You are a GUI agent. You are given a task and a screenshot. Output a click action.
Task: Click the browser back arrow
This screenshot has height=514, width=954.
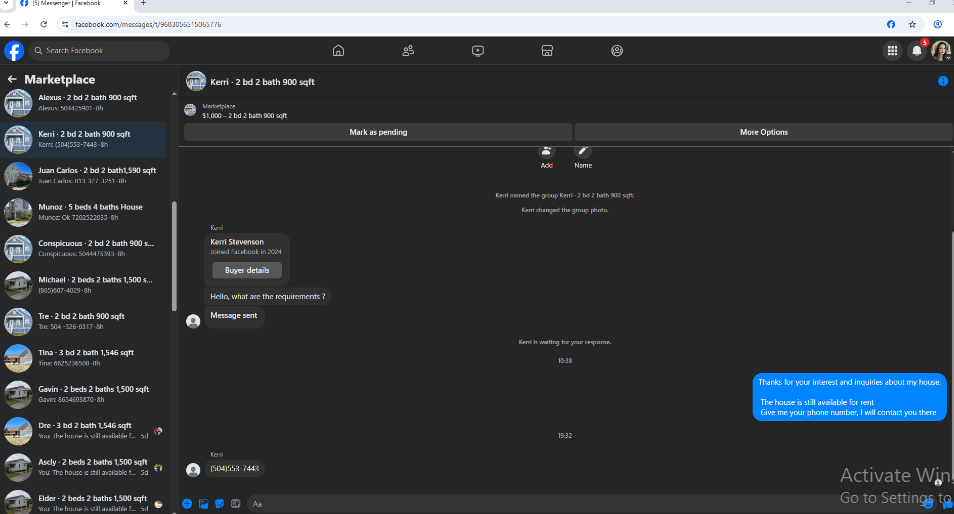pyautogui.click(x=7, y=24)
